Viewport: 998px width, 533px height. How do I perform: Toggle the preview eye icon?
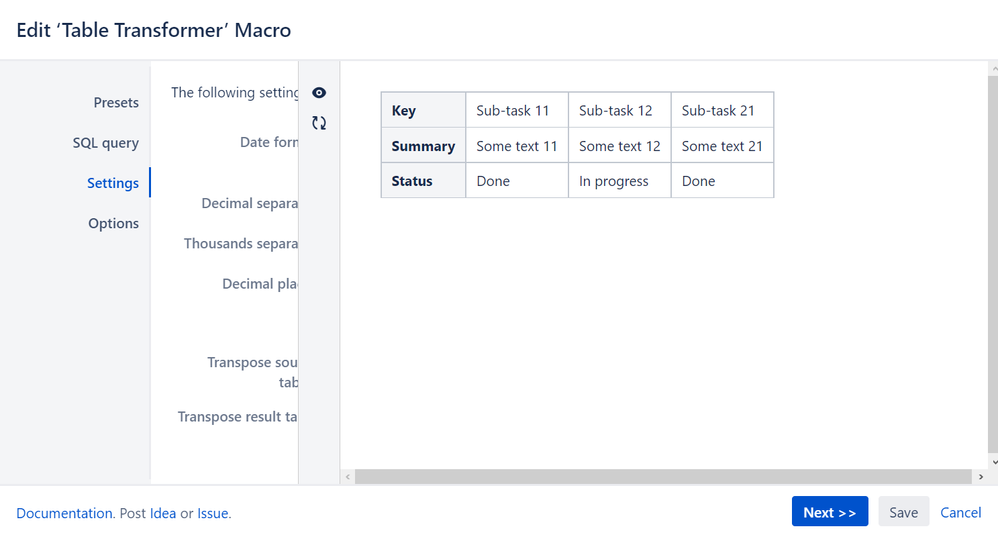click(319, 93)
